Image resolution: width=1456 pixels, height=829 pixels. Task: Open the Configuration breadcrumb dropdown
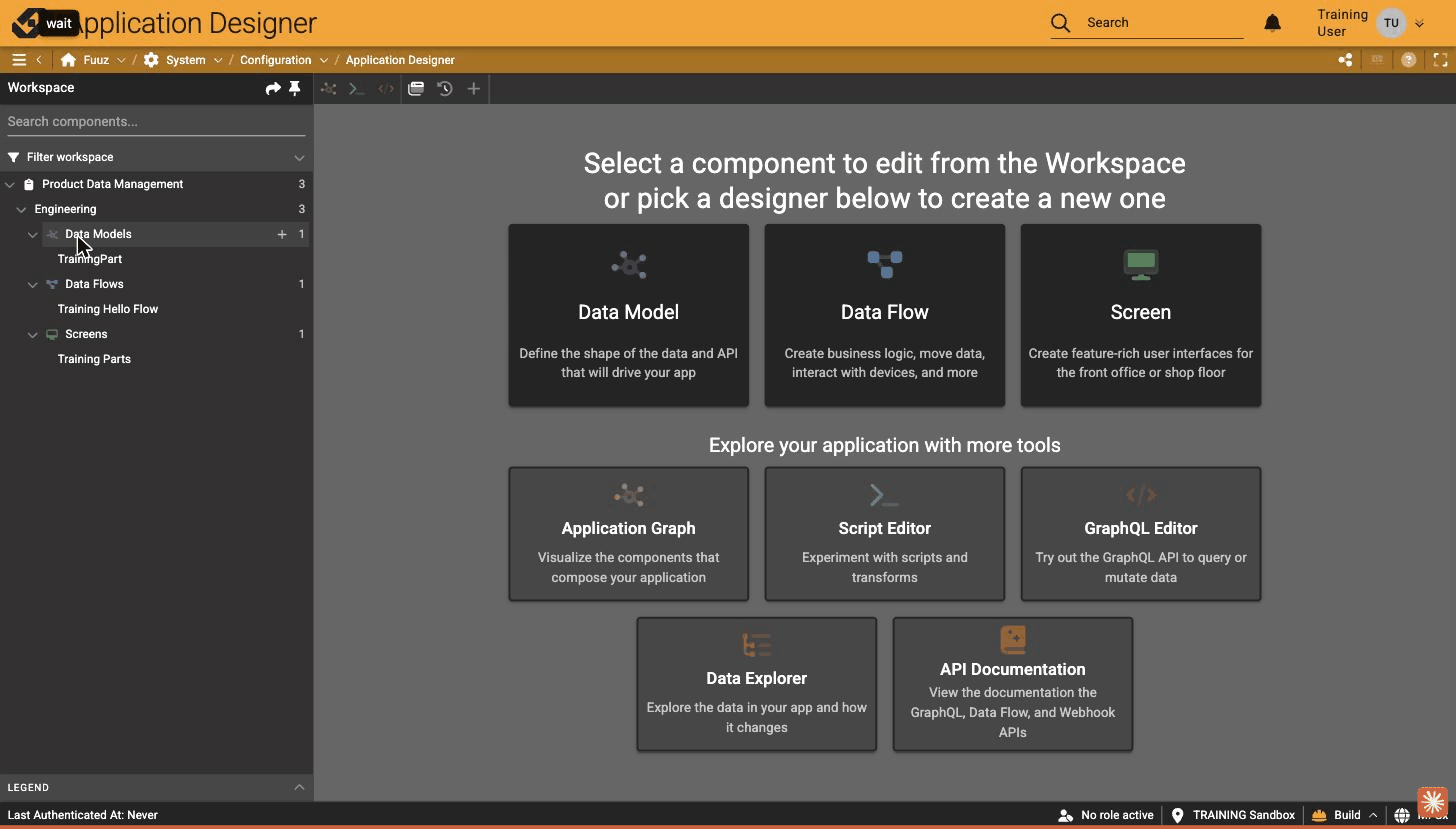[324, 60]
